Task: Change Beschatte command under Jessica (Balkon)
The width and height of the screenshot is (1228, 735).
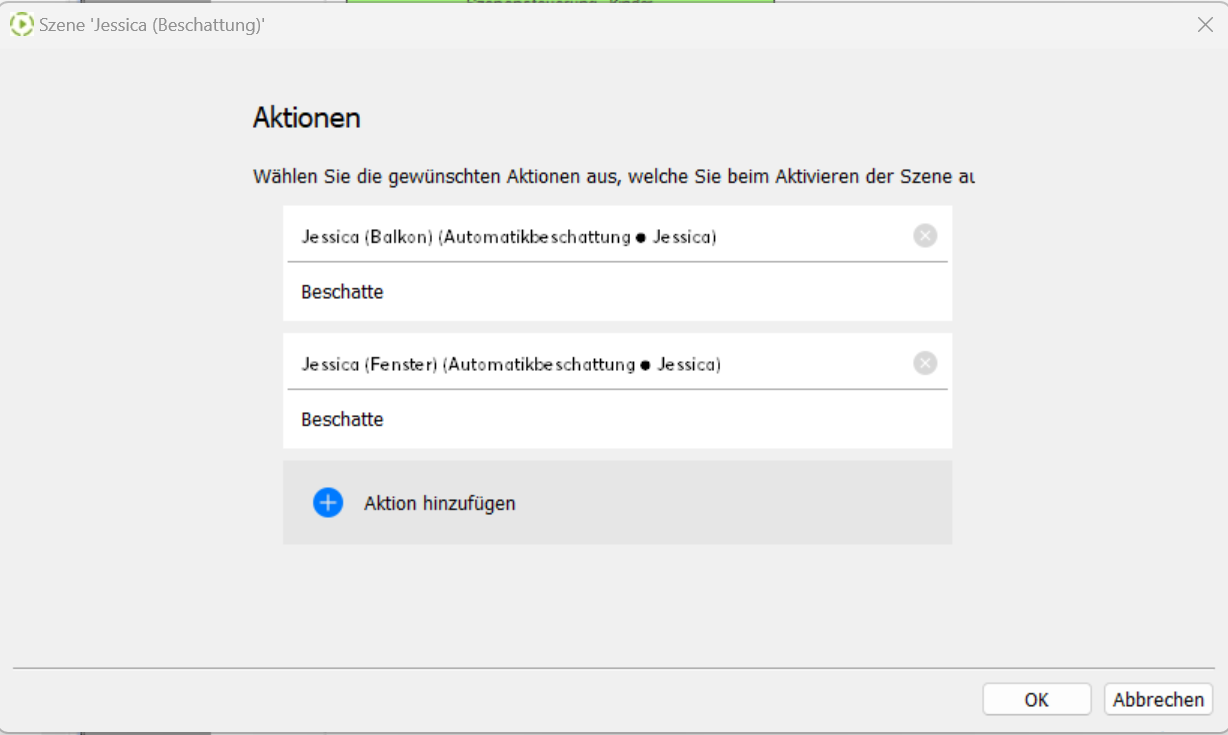Action: [342, 292]
